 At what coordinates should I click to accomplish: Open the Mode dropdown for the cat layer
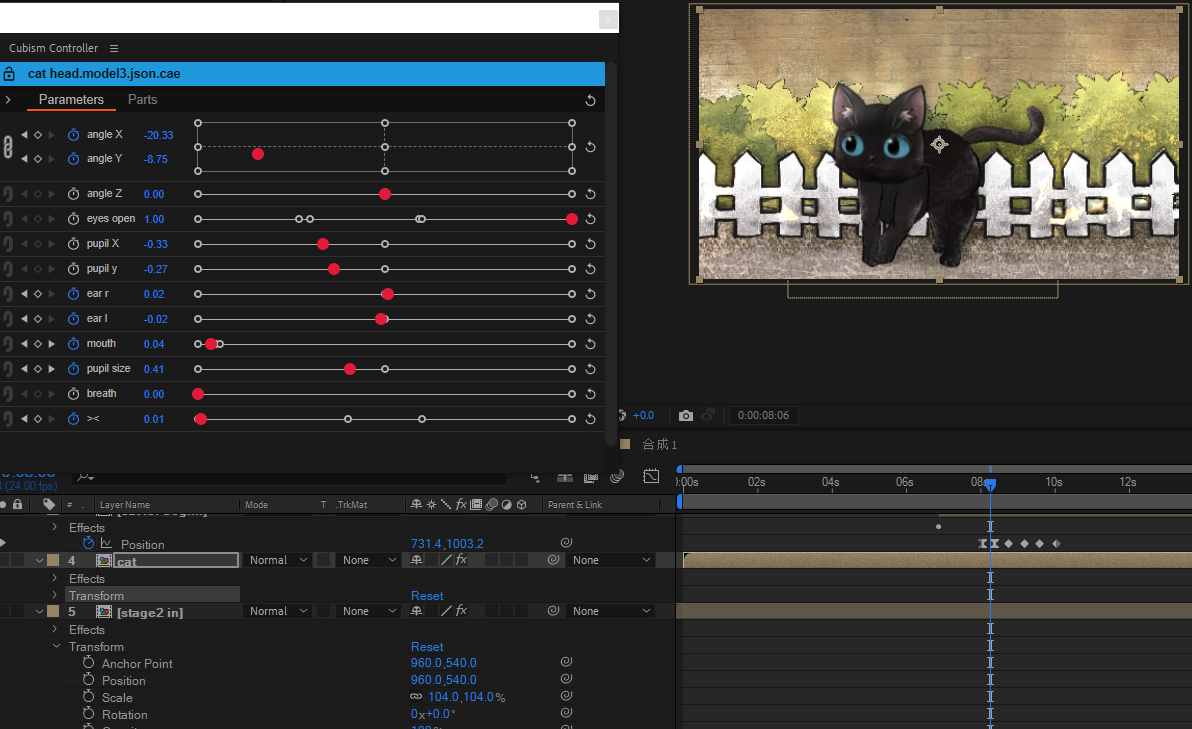pyautogui.click(x=277, y=560)
